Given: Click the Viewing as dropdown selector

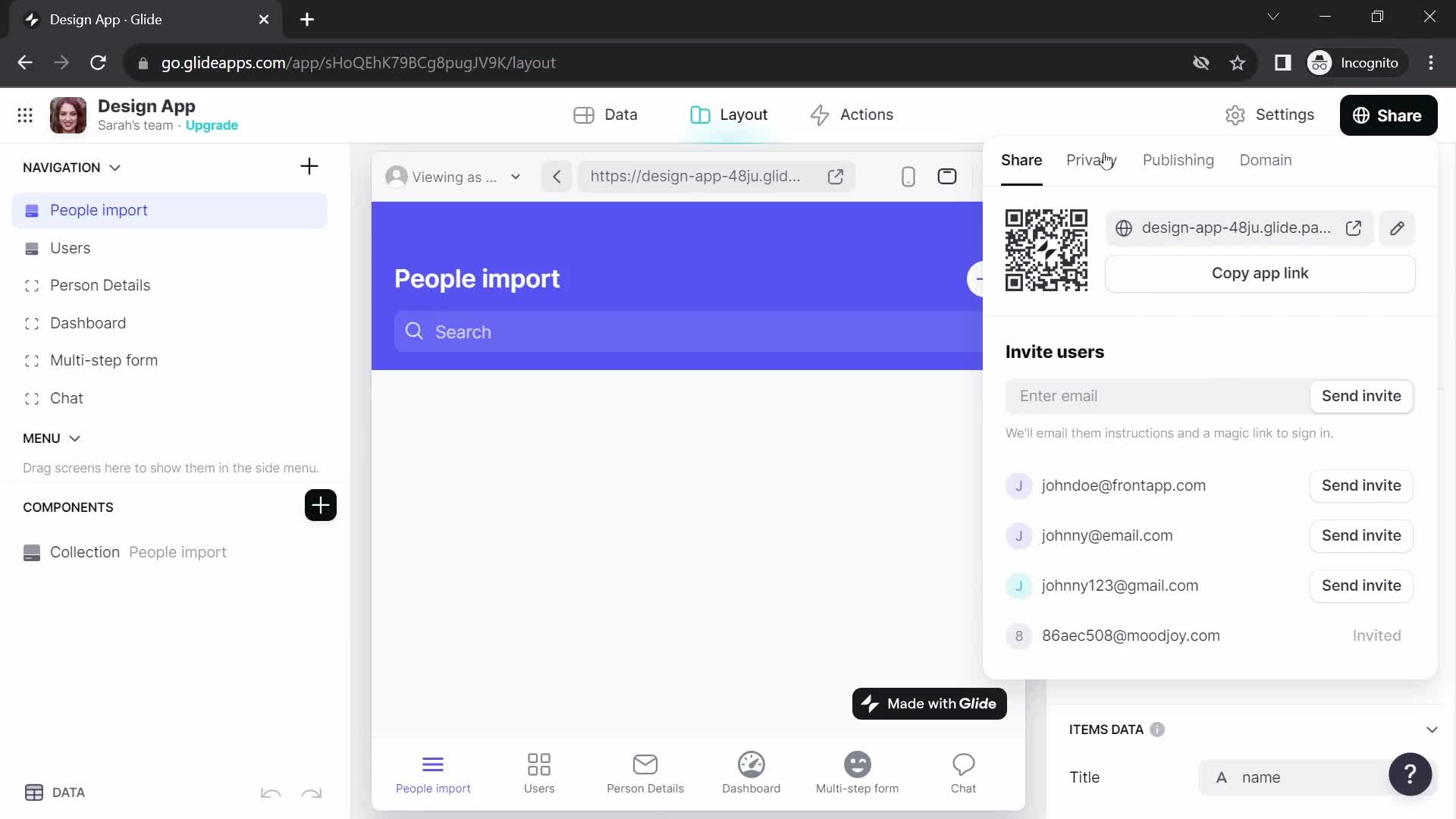Looking at the screenshot, I should coord(455,176).
